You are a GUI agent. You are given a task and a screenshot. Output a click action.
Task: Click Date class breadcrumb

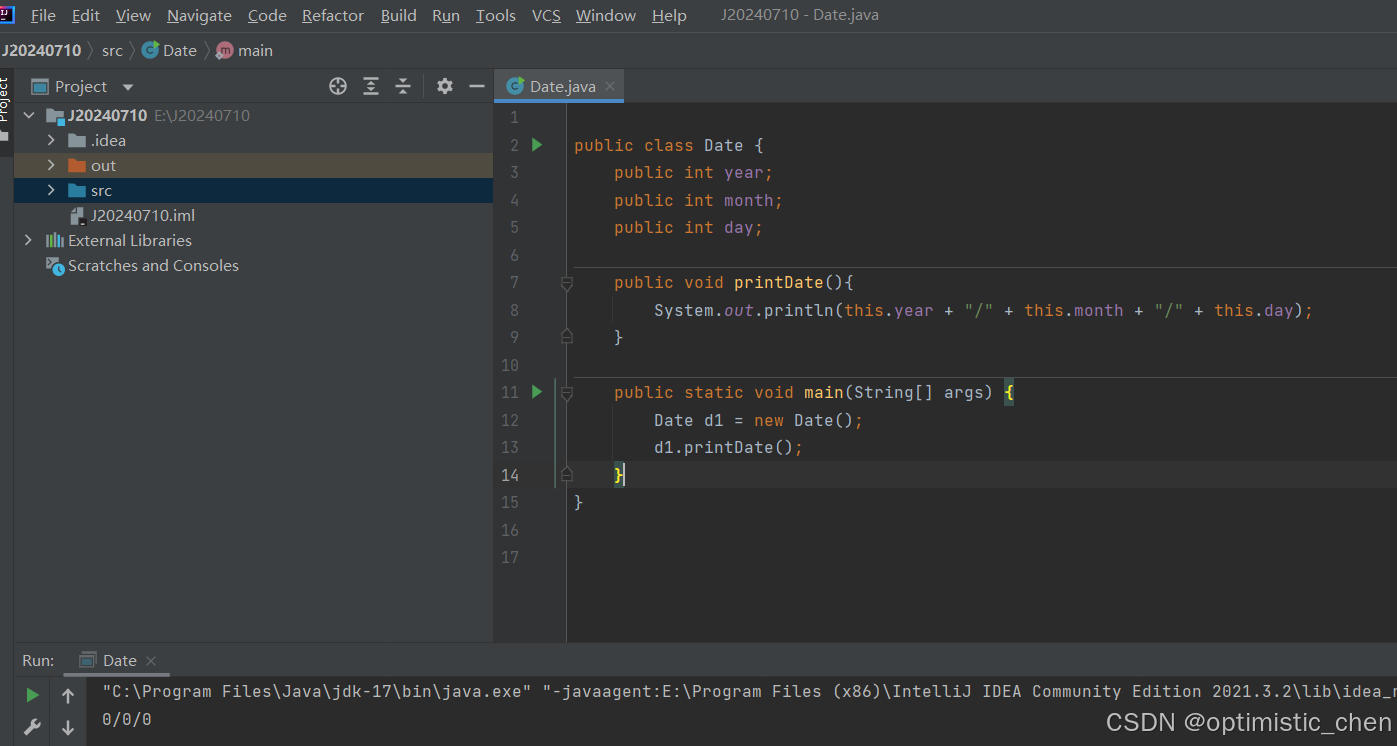(170, 50)
